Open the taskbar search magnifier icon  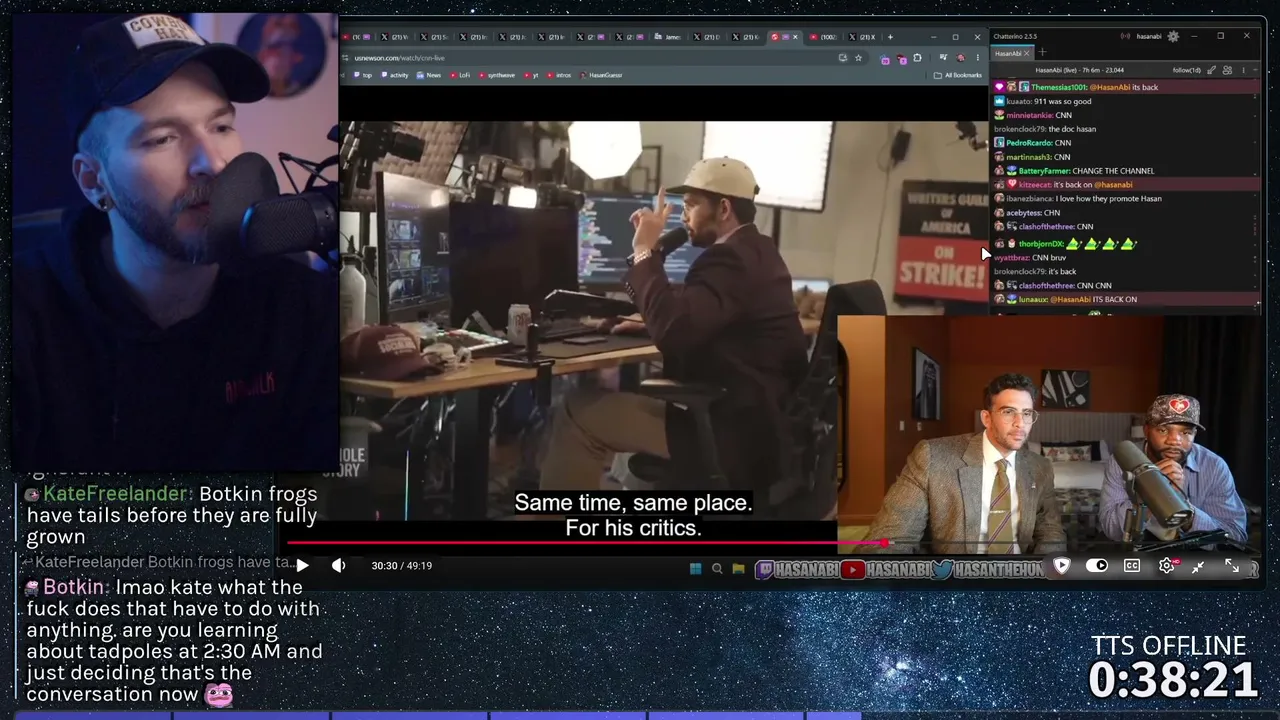click(717, 569)
